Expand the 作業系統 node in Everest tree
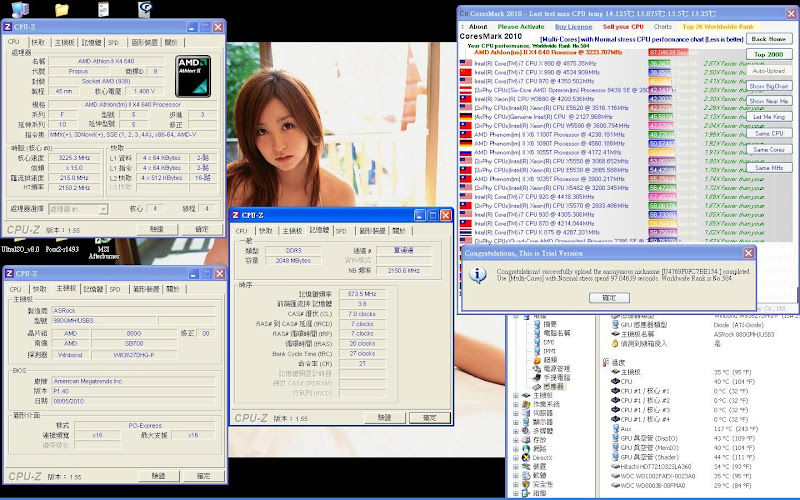The image size is (800, 500). (x=516, y=404)
